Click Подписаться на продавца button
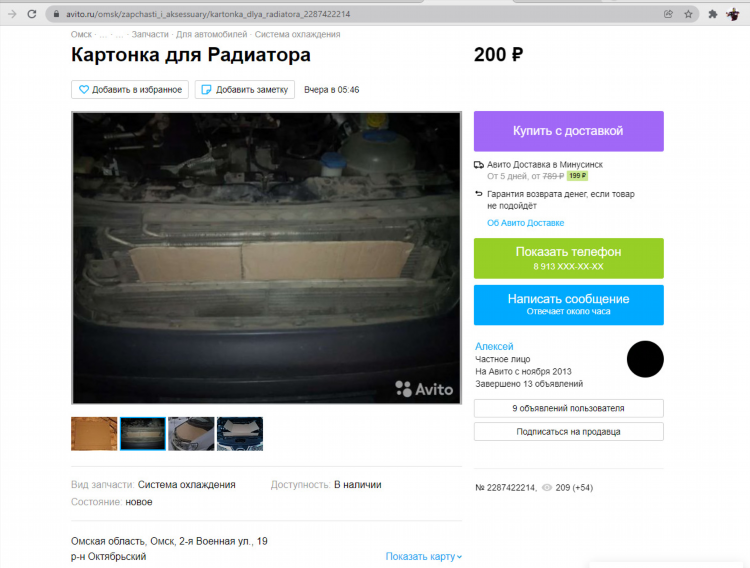 (569, 432)
